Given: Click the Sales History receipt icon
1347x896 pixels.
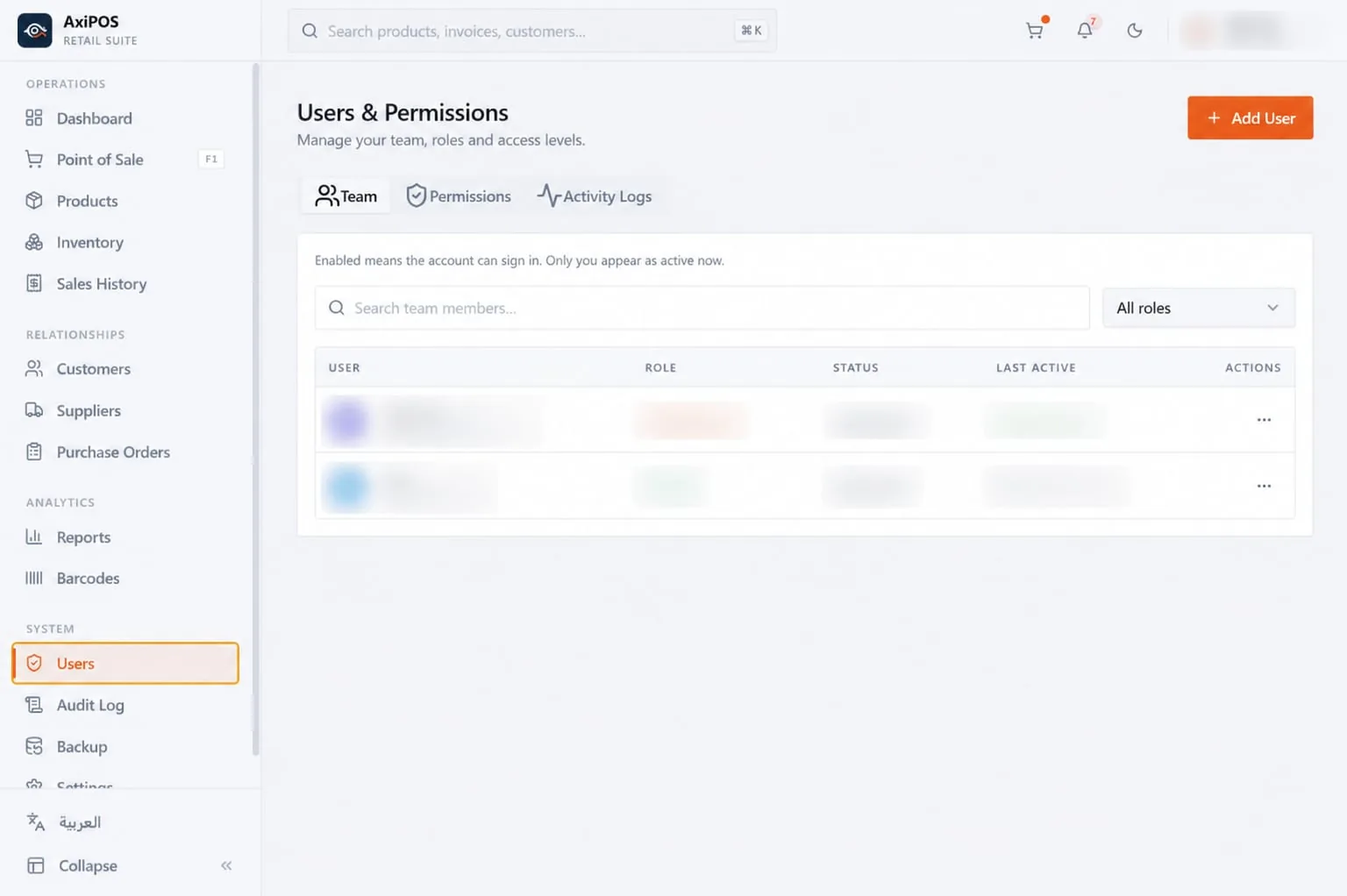Looking at the screenshot, I should coord(34,283).
